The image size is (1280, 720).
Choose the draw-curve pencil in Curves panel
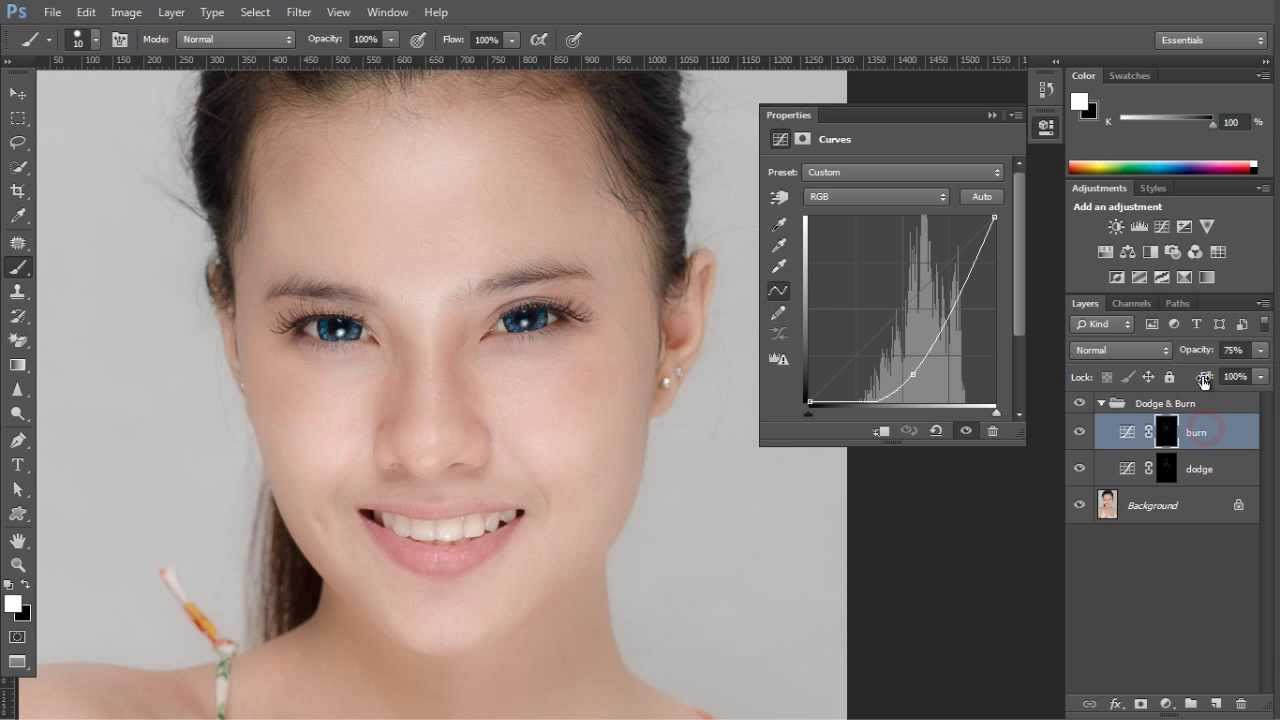click(779, 313)
